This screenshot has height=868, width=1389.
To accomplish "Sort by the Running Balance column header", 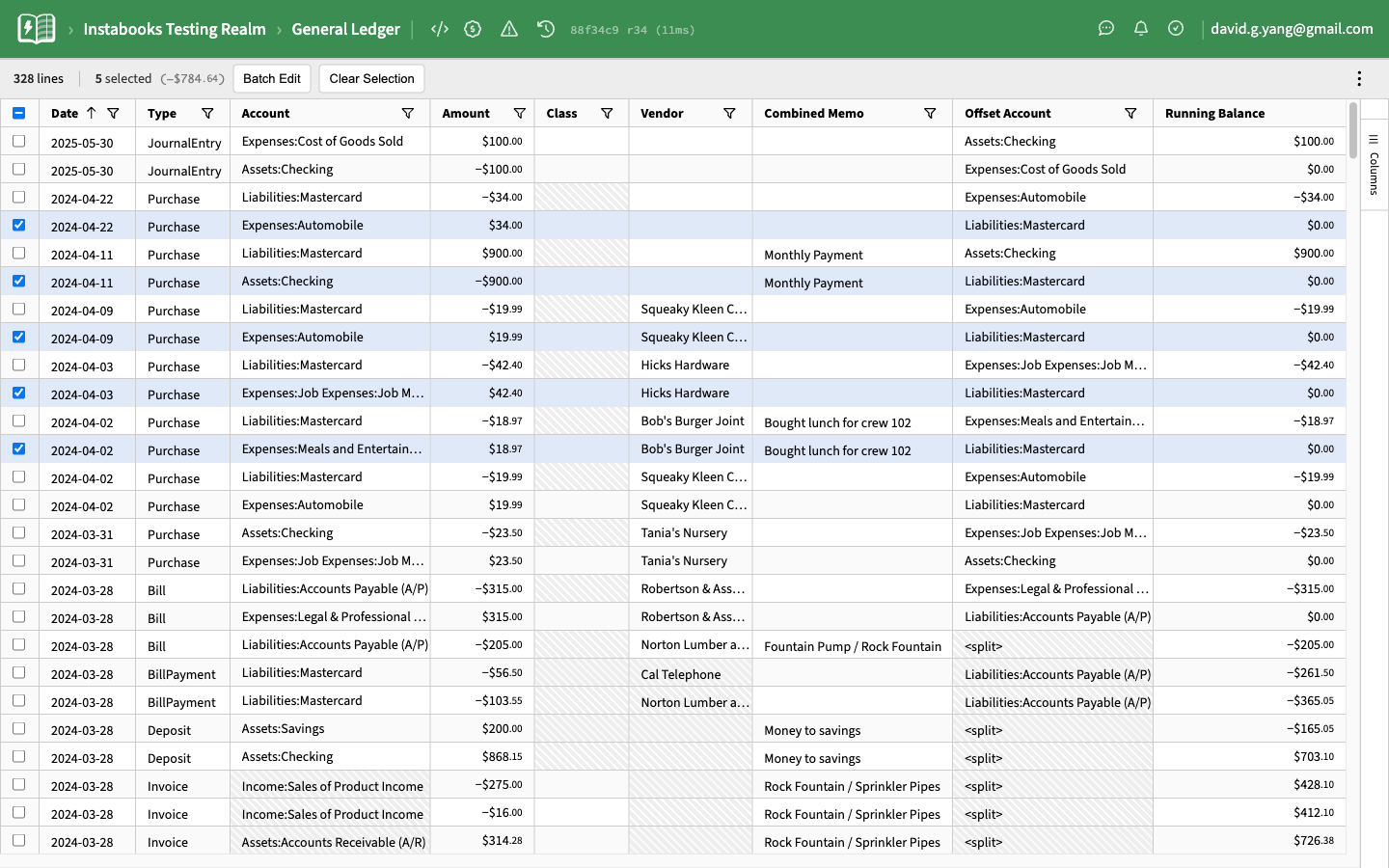I will [1214, 113].
